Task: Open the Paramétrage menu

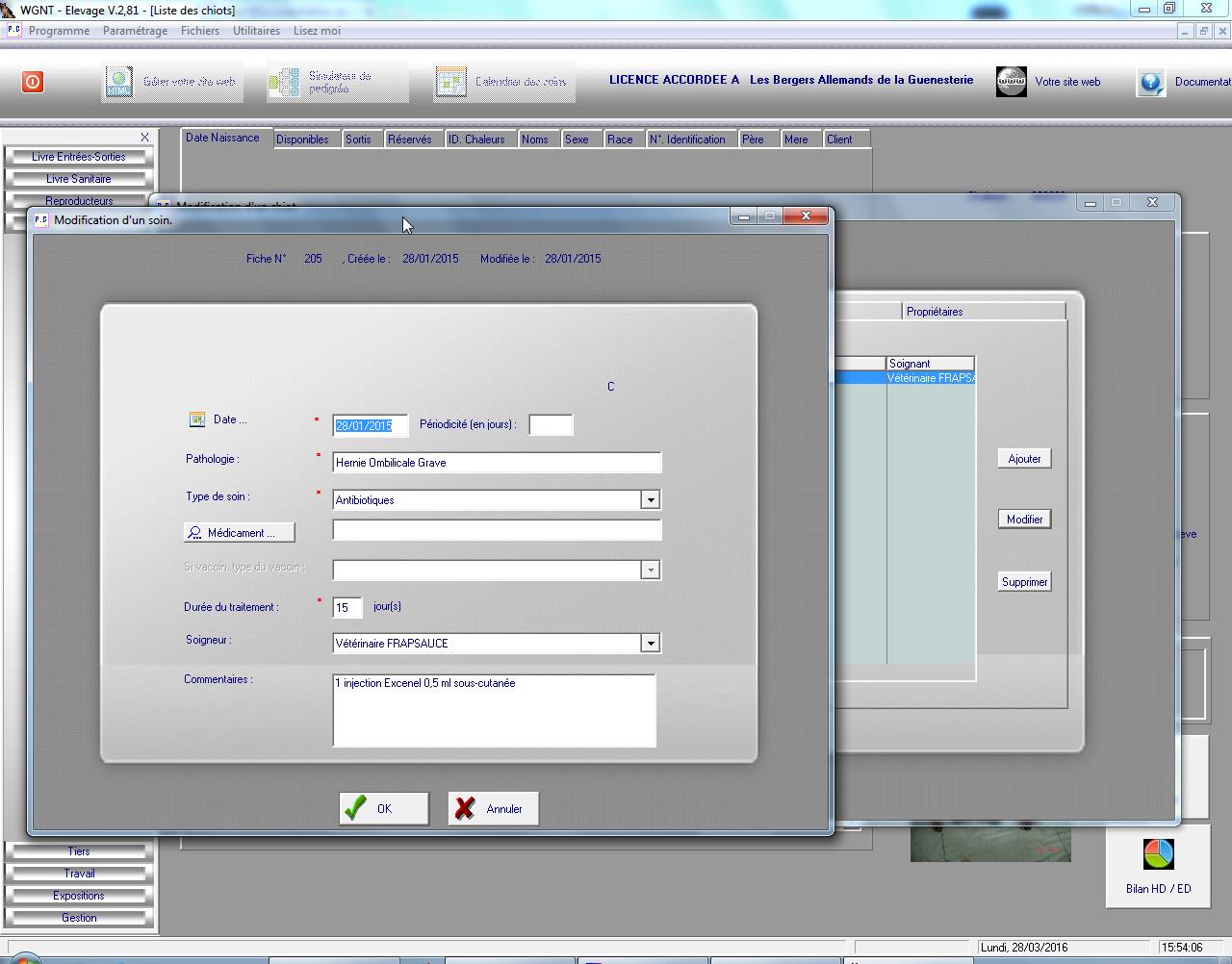Action: pyautogui.click(x=135, y=31)
